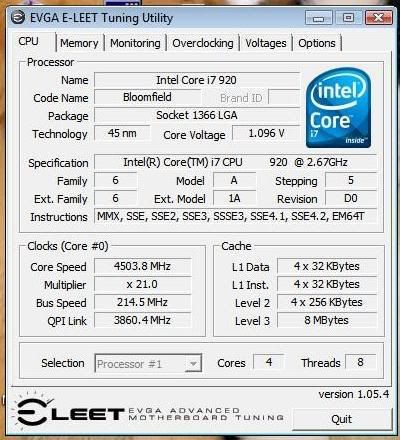Minimize the E-LEET Tuning Utility window
This screenshot has width=400, height=440.
tap(318, 18)
